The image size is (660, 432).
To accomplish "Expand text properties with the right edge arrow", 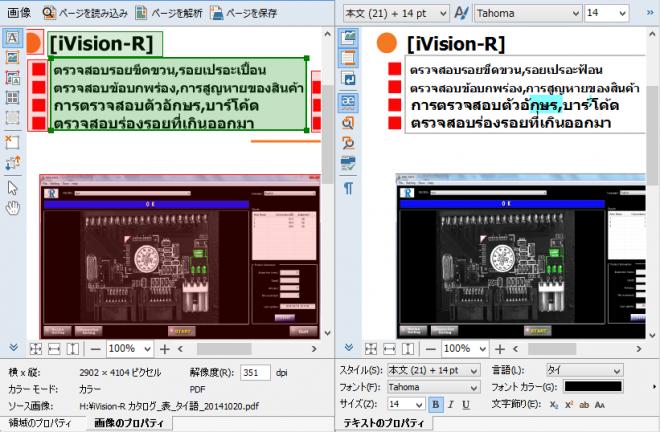I will tap(654, 387).
